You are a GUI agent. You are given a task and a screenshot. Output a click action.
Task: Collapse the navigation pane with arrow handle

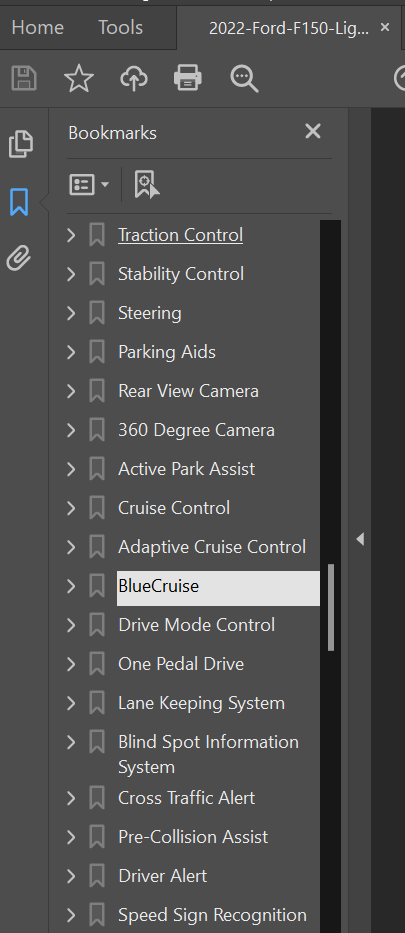click(360, 539)
